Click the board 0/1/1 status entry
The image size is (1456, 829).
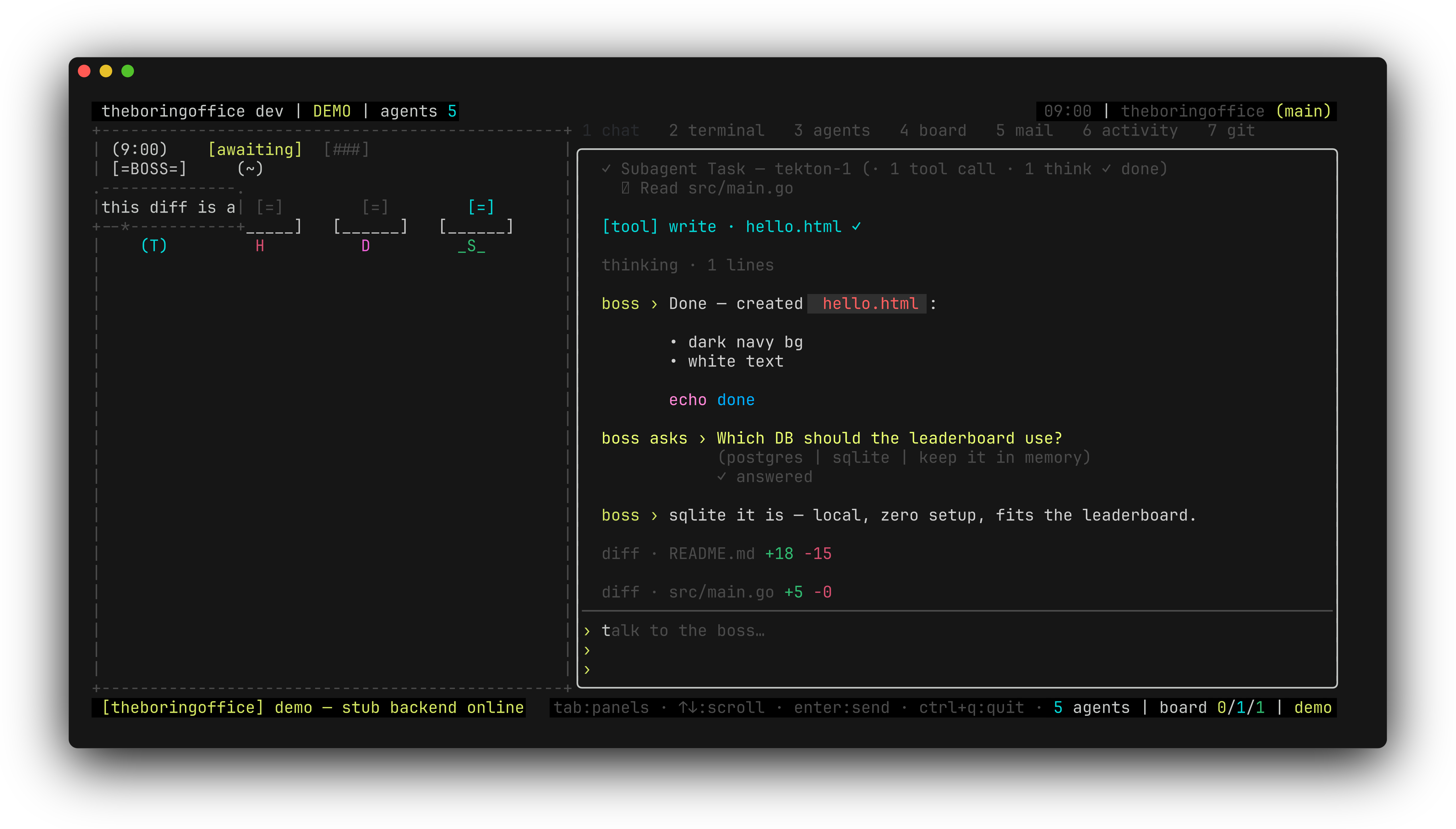click(x=1212, y=707)
